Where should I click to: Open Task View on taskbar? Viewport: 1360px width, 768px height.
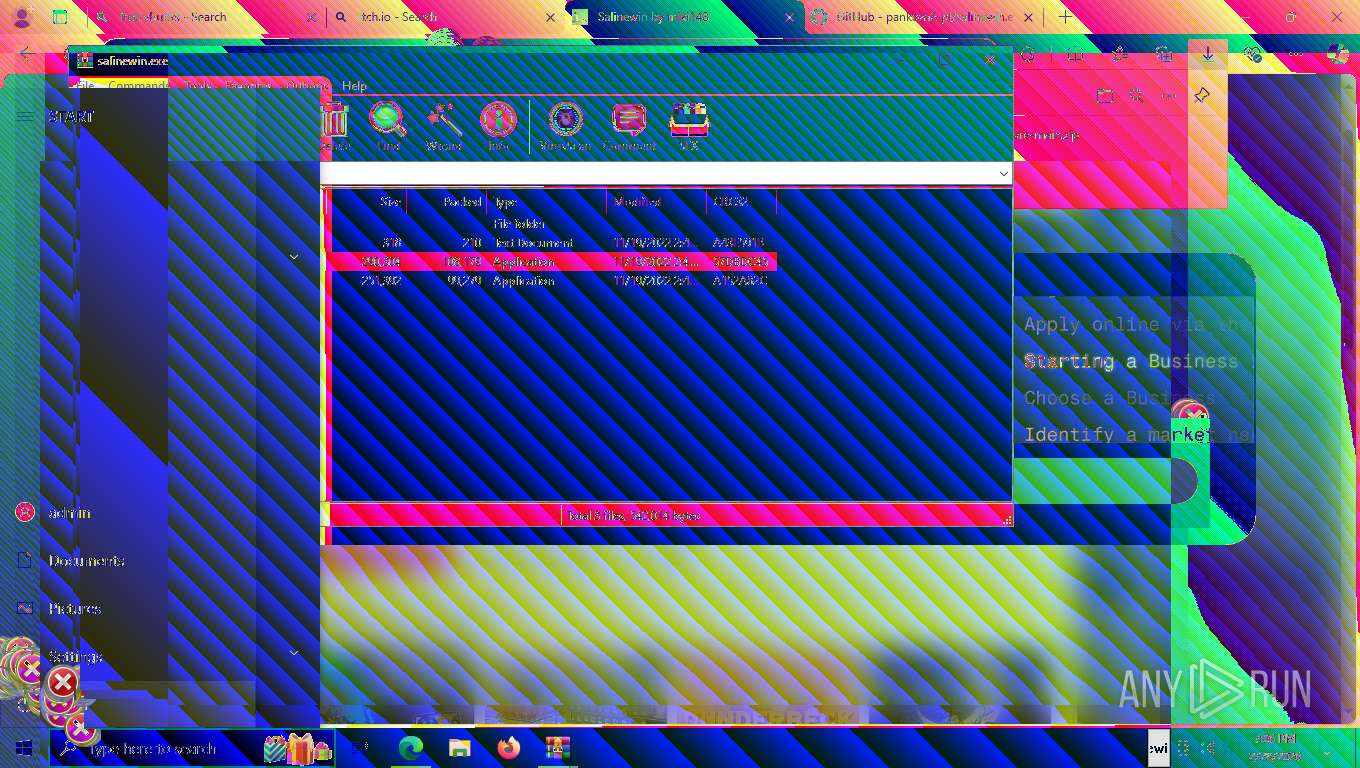coord(361,748)
